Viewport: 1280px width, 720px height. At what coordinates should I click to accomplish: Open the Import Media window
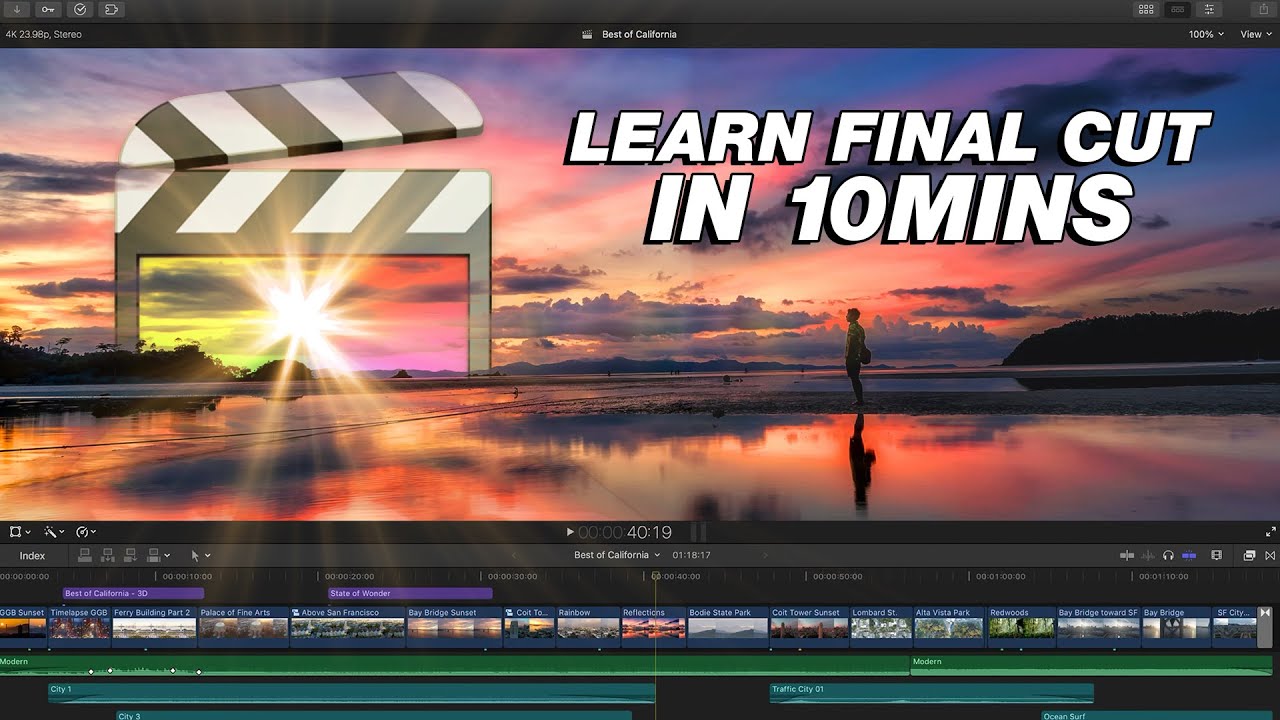click(x=15, y=9)
